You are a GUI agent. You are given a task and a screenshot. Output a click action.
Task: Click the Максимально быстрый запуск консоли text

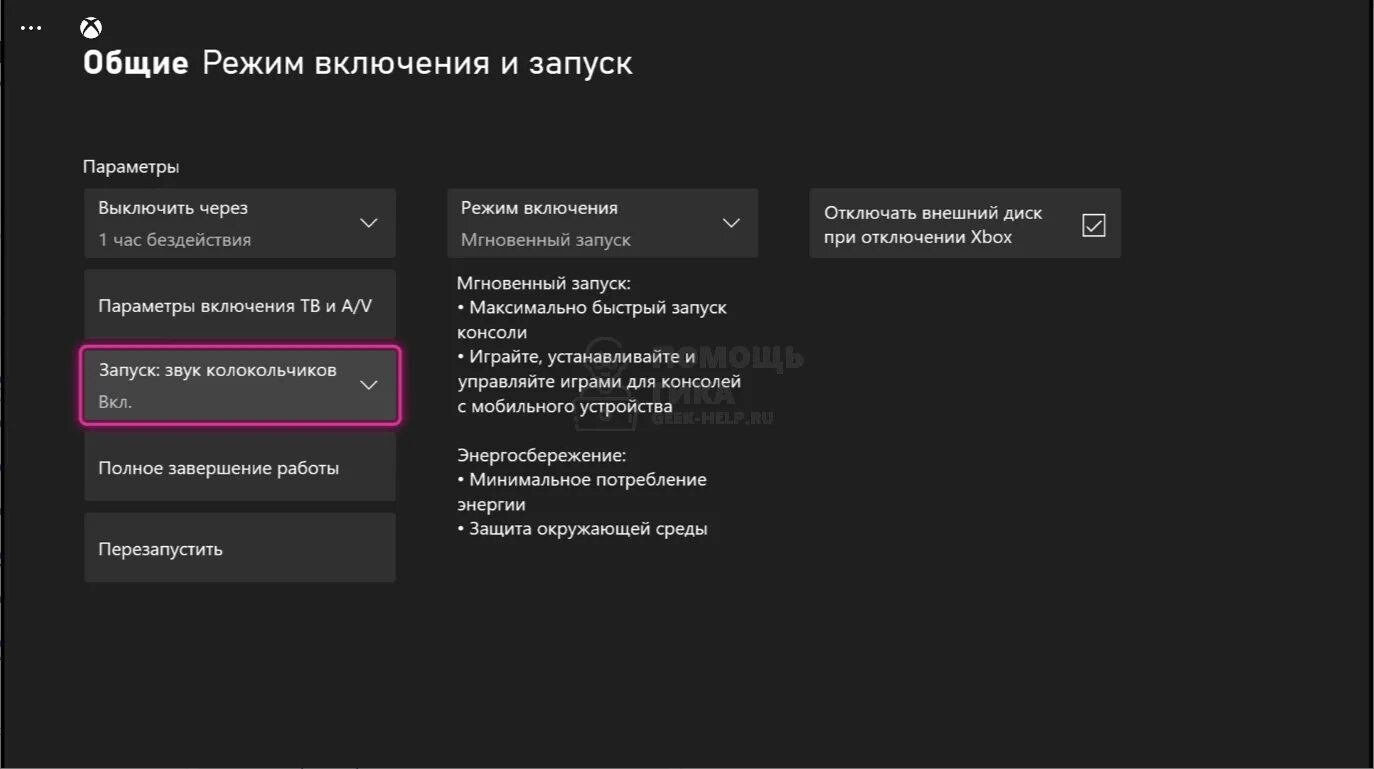click(x=592, y=320)
